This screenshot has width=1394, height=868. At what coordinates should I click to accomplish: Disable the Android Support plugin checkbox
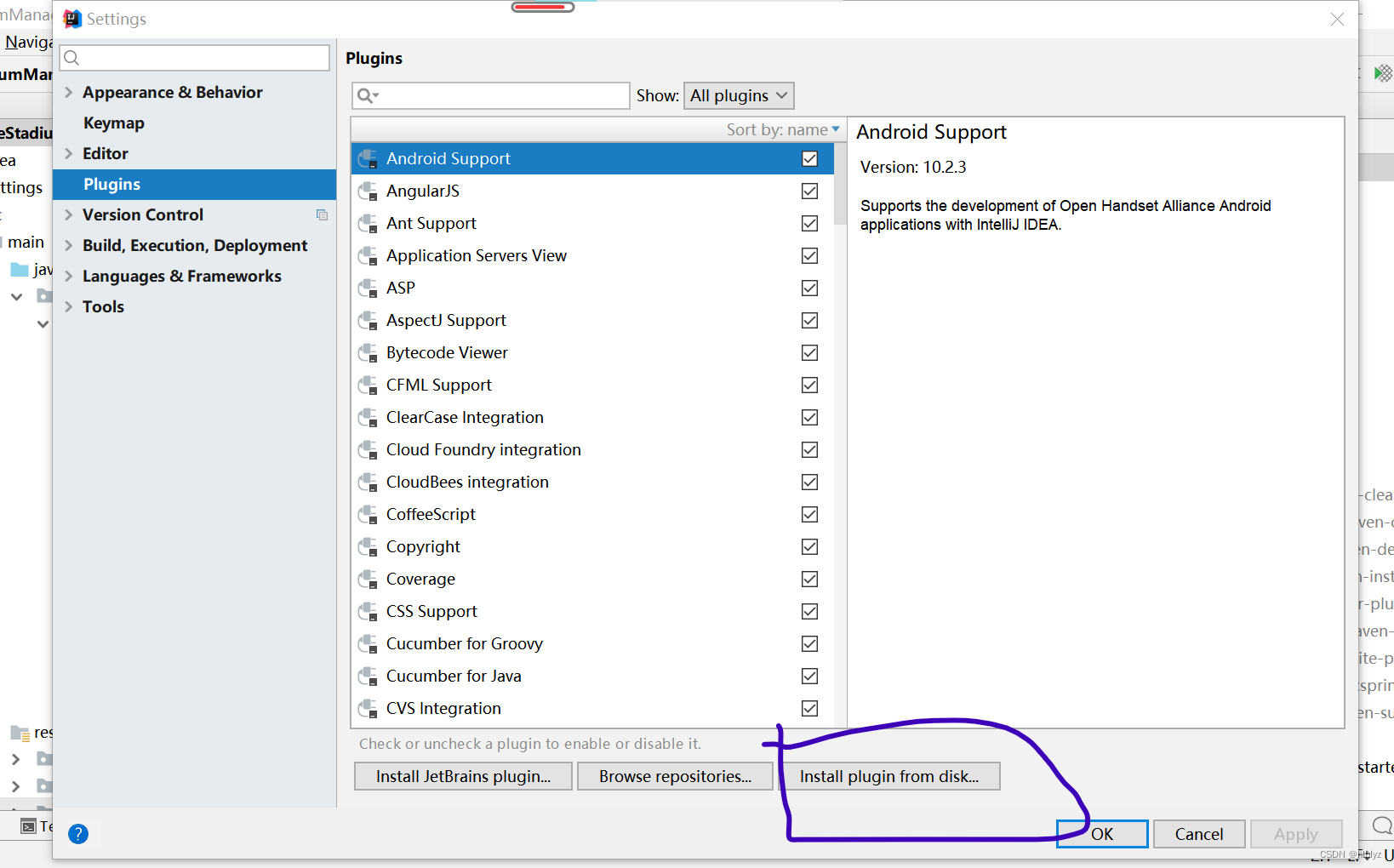pyautogui.click(x=809, y=158)
